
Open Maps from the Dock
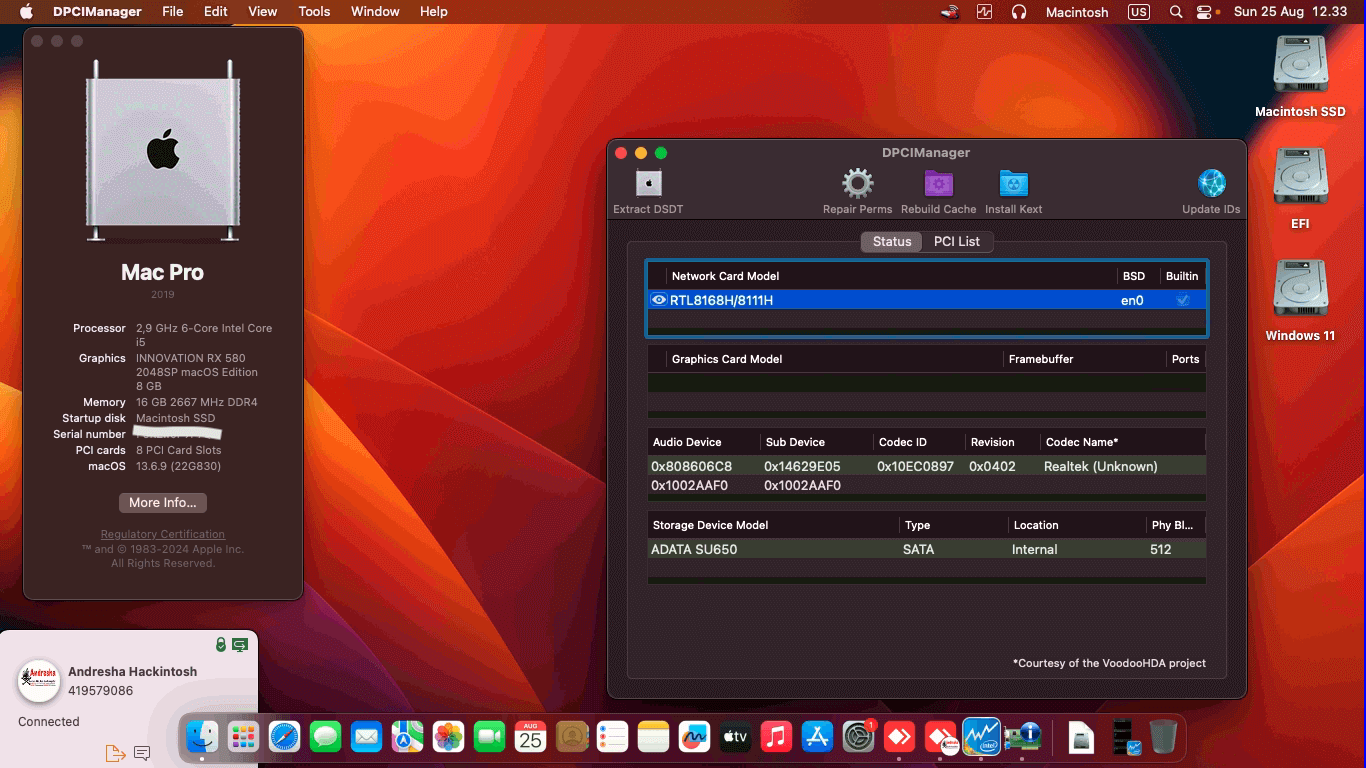[x=407, y=738]
